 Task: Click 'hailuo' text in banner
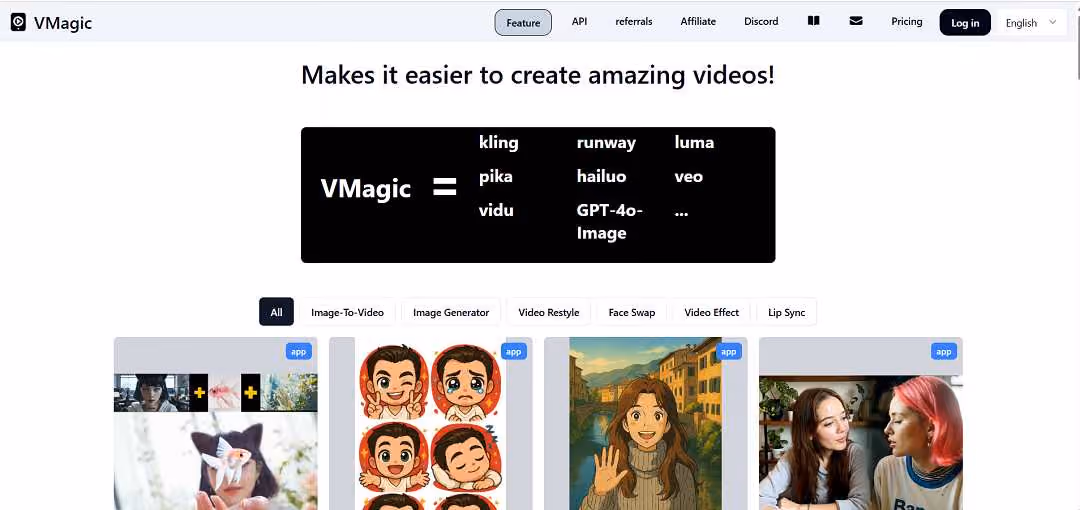point(601,176)
